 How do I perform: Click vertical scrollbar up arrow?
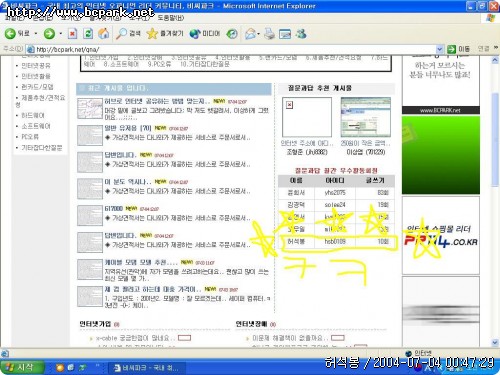click(x=495, y=60)
